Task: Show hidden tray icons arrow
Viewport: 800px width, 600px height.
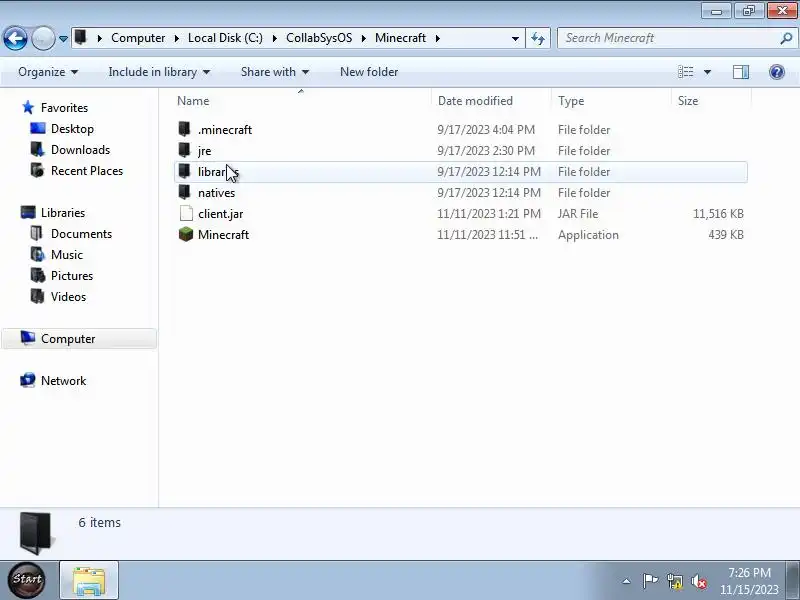Action: [626, 581]
